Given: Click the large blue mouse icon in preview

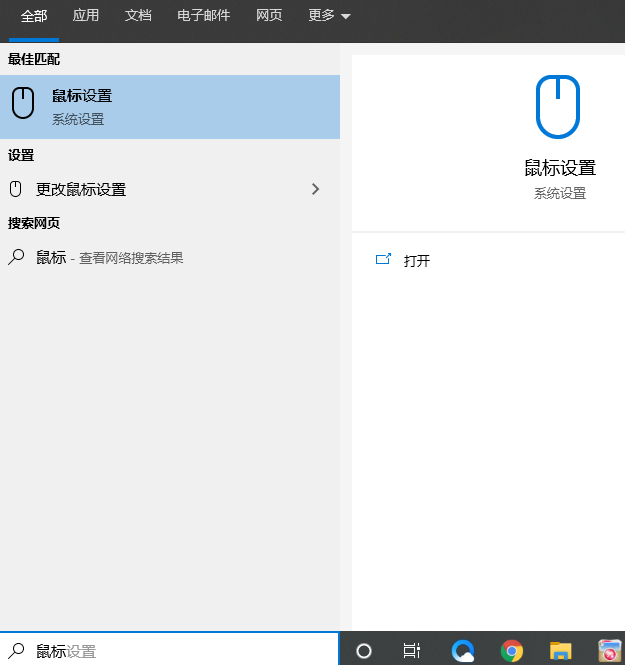Looking at the screenshot, I should [x=557, y=107].
